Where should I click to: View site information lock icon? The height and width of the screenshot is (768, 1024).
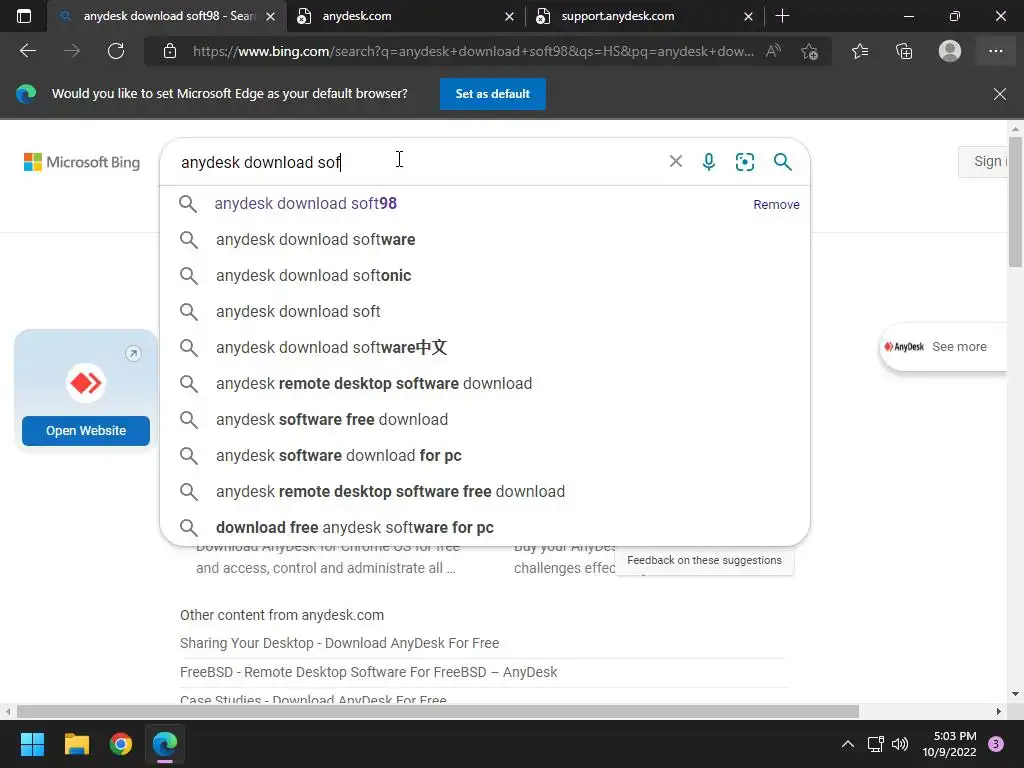[170, 51]
